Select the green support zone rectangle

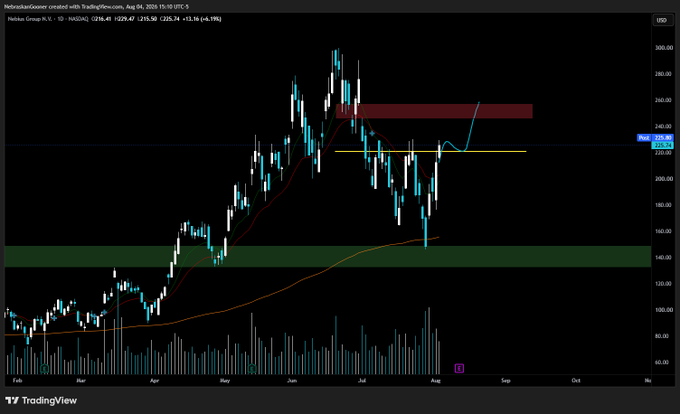(328, 257)
